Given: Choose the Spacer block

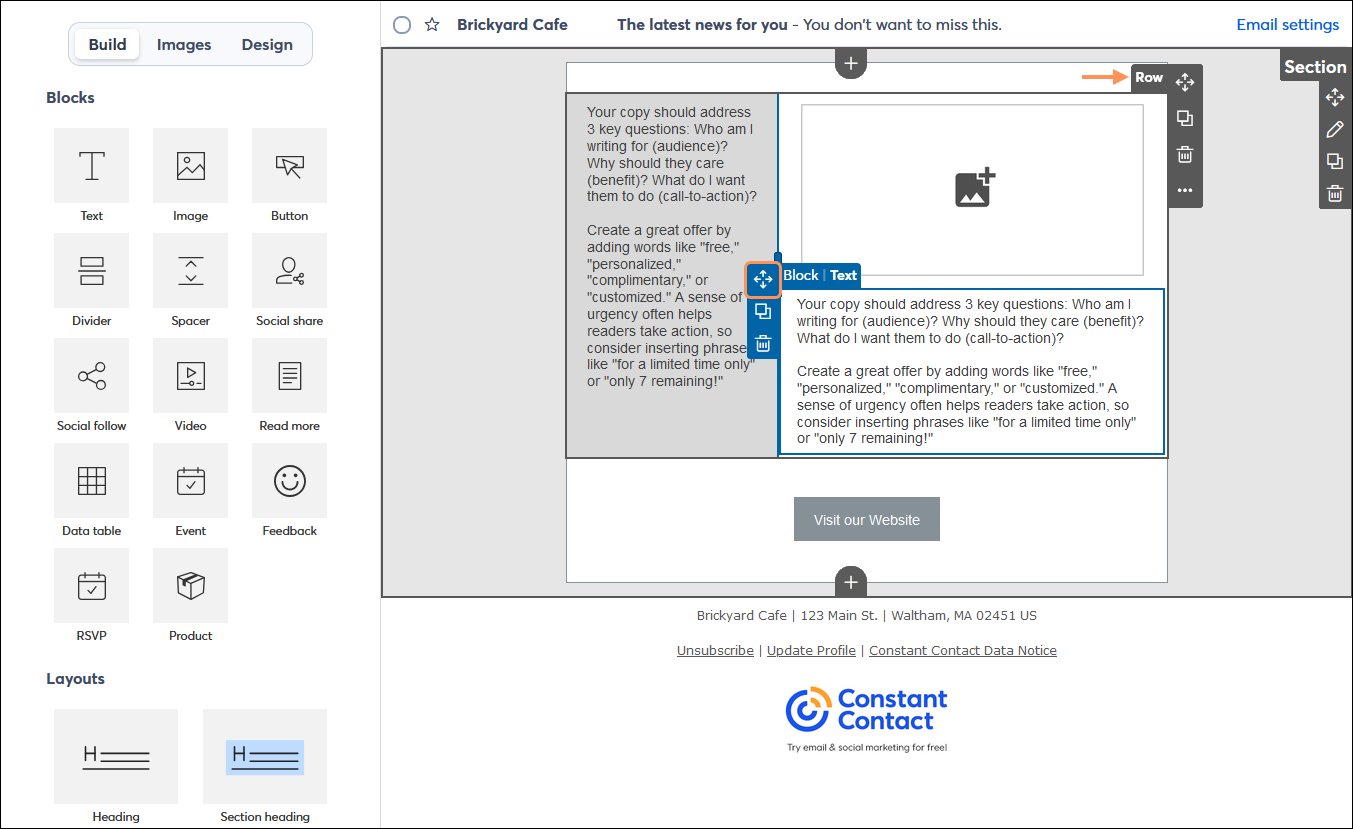Looking at the screenshot, I should click(190, 270).
